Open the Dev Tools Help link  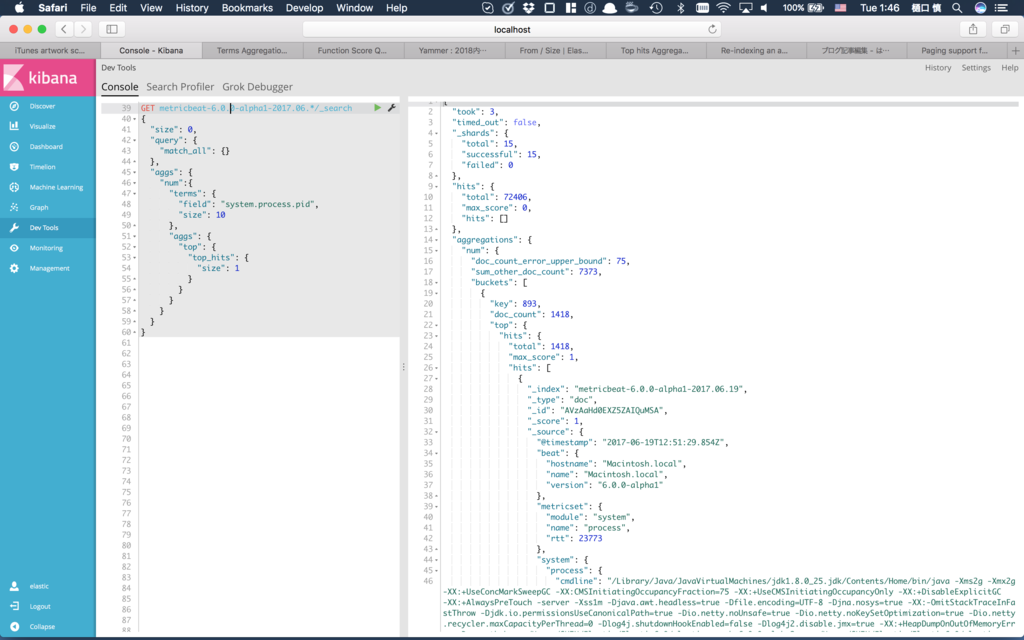click(1010, 68)
